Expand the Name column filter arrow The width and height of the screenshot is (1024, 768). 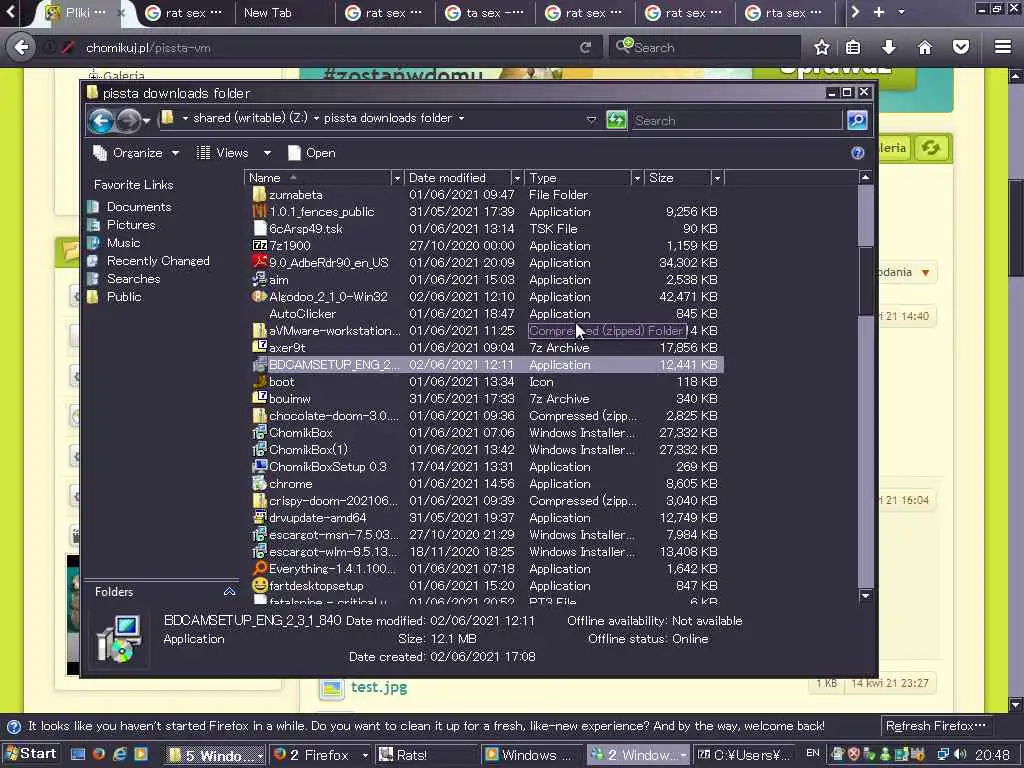pyautogui.click(x=396, y=178)
